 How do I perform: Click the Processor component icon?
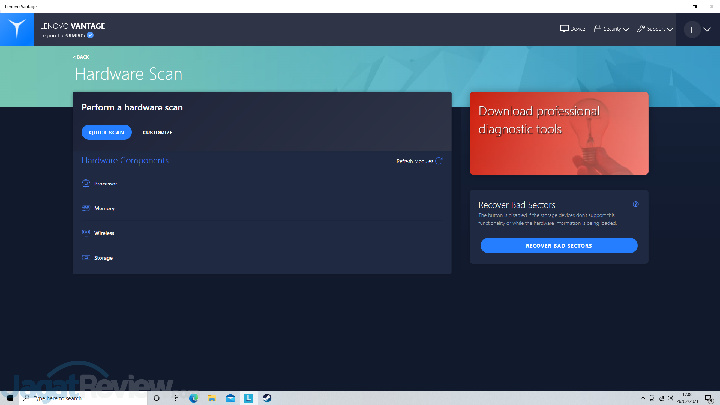(86, 184)
